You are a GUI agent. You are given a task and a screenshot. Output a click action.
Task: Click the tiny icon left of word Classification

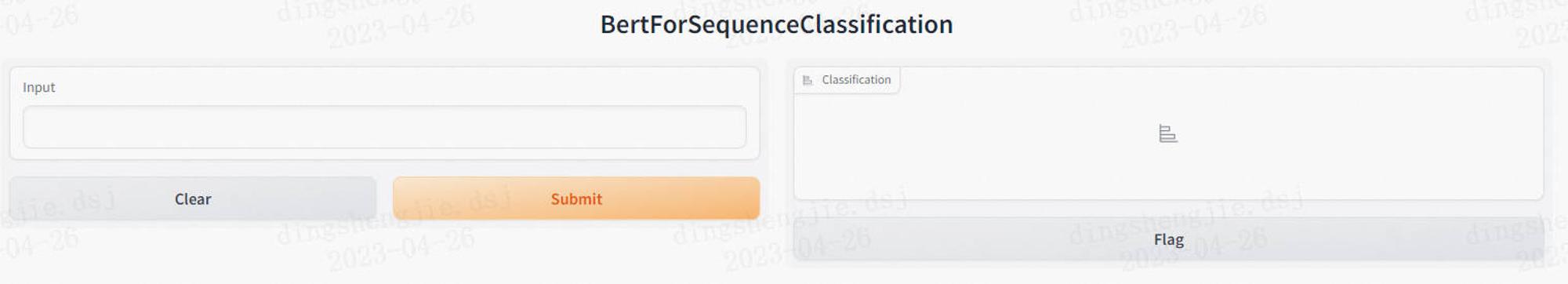coord(808,80)
